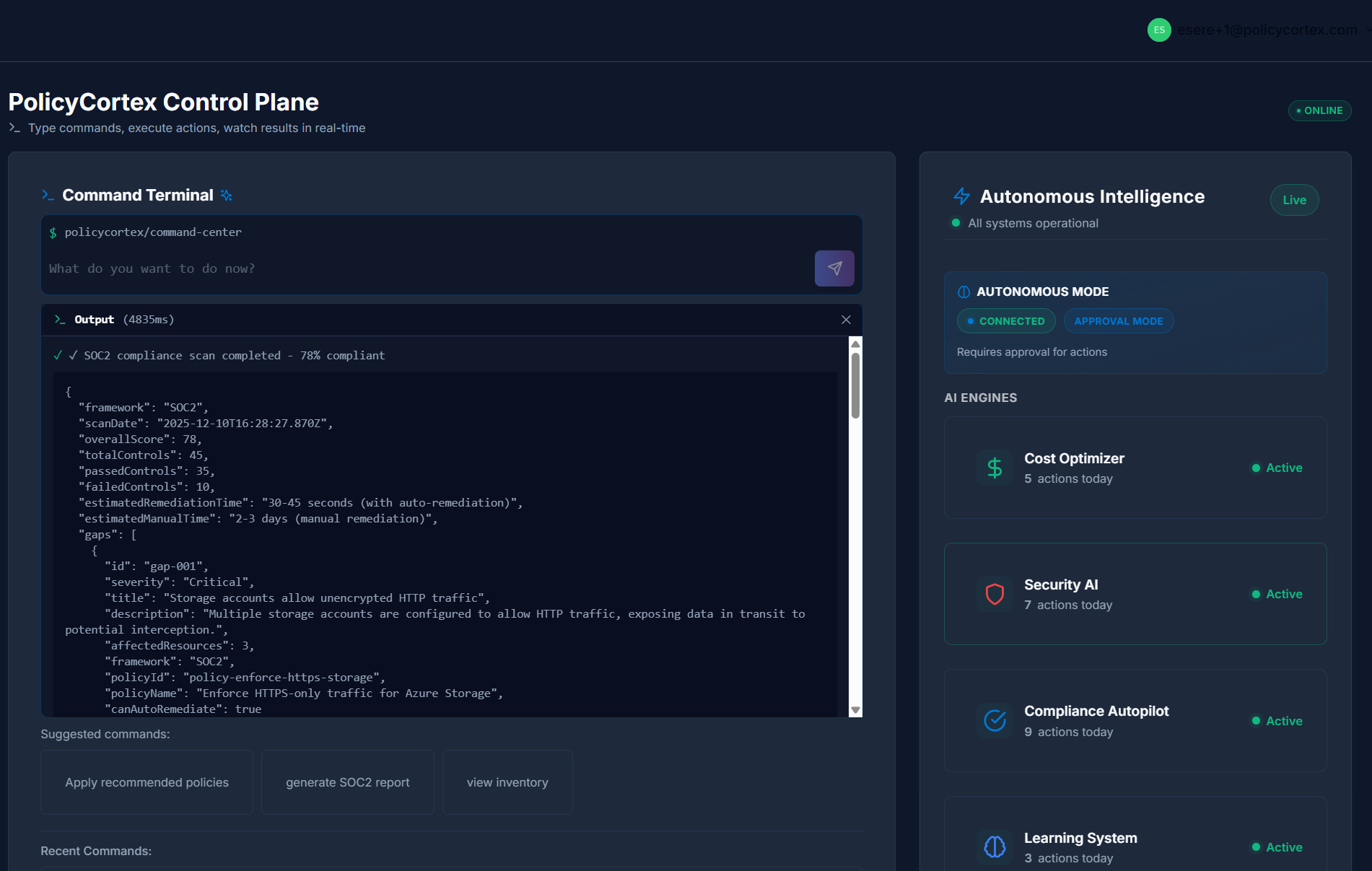Image resolution: width=1372 pixels, height=871 pixels.
Task: Click the "canAutoRemediate": true line
Action: [183, 709]
